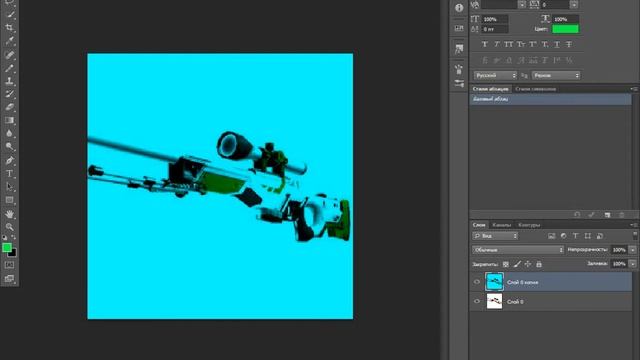The image size is (640, 360).
Task: Open the opacity slider arrow
Action: [x=633, y=250]
